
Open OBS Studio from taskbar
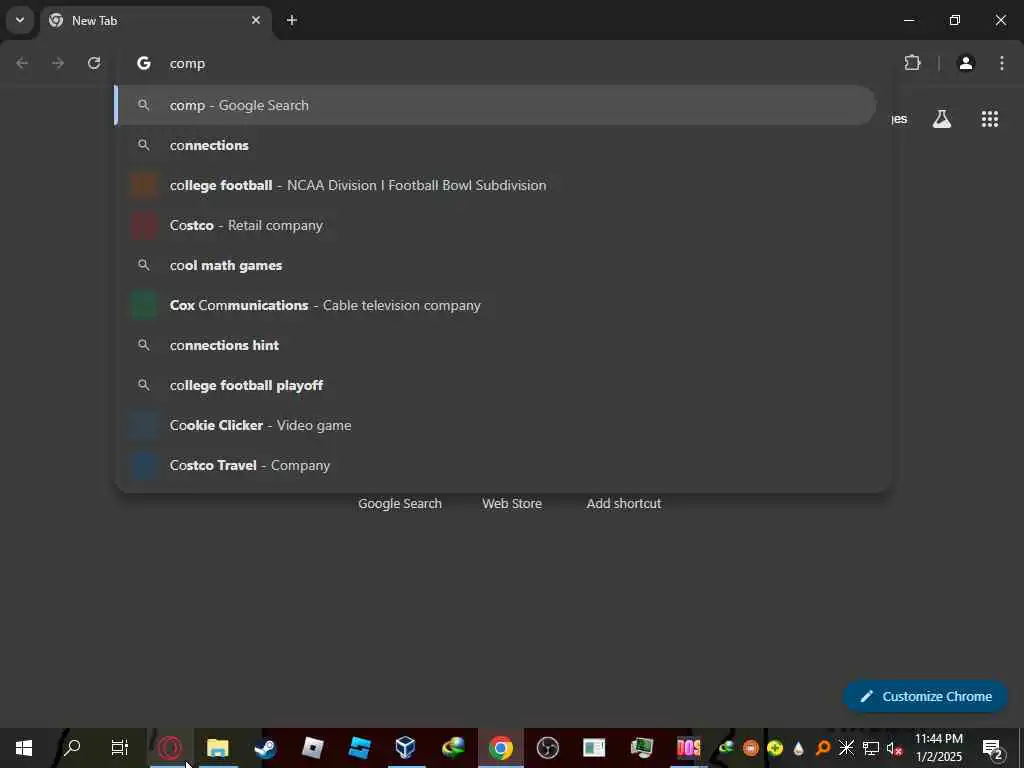click(x=547, y=748)
